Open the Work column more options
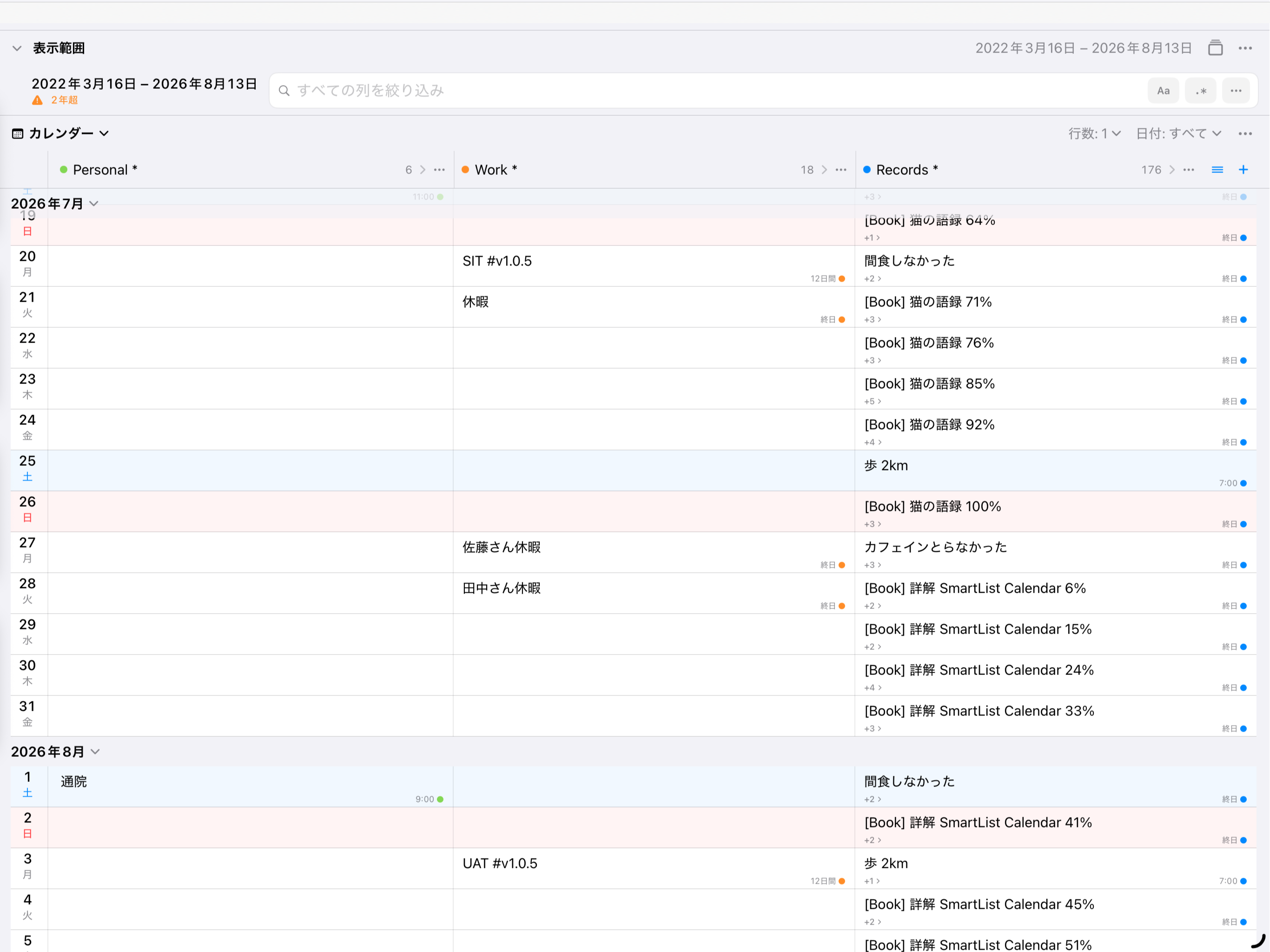1270x952 pixels. click(841, 170)
